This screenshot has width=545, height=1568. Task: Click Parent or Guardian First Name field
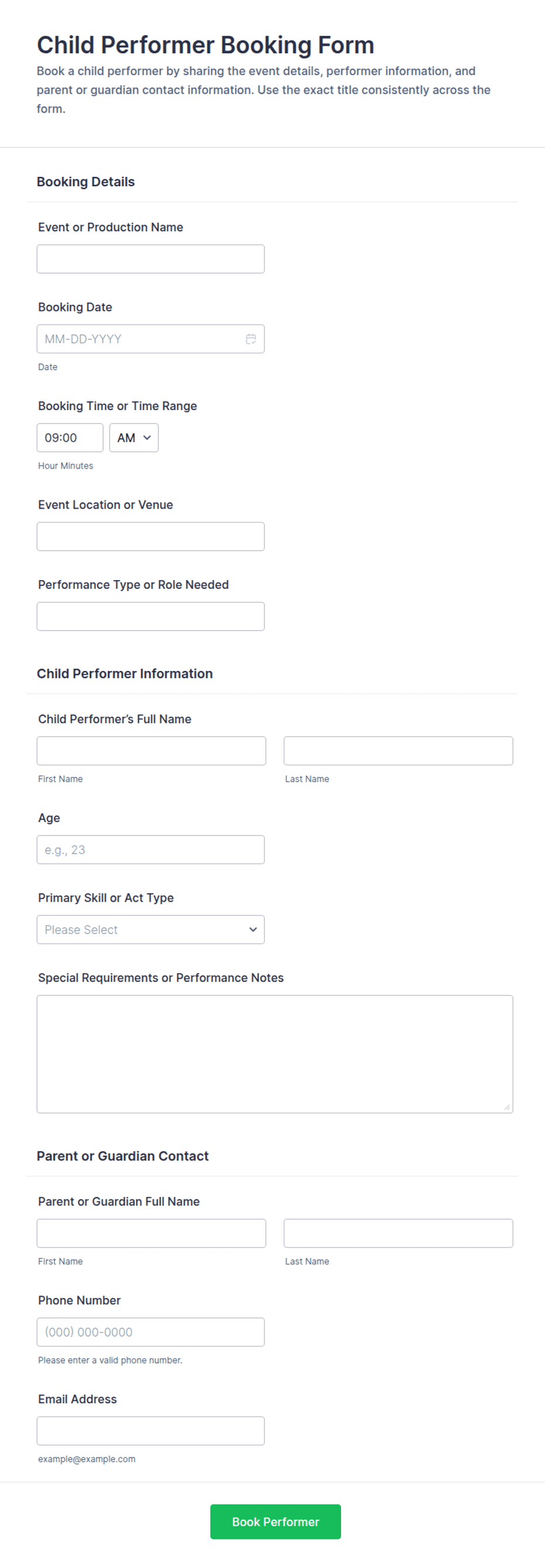(151, 1233)
